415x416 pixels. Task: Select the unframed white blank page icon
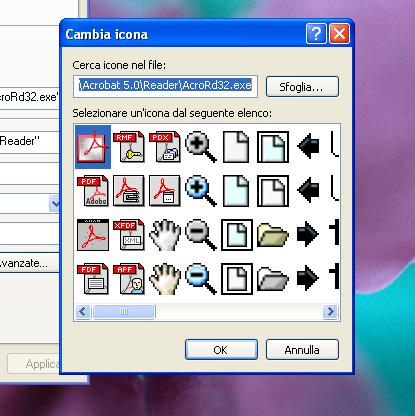coord(236,147)
